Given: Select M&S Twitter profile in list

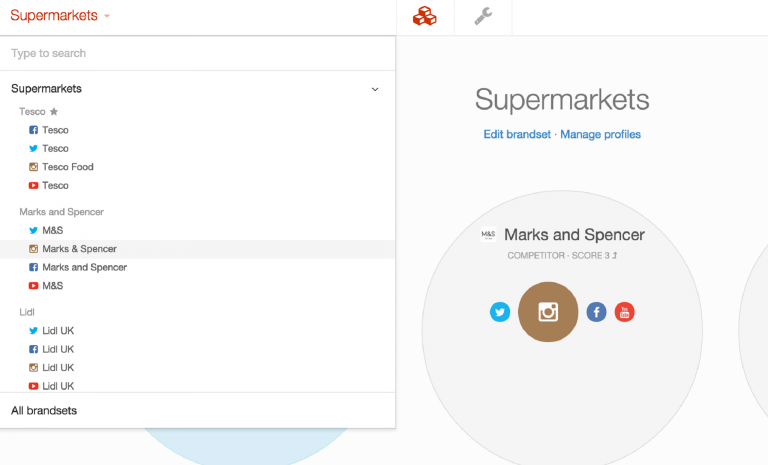Looking at the screenshot, I should [52, 230].
